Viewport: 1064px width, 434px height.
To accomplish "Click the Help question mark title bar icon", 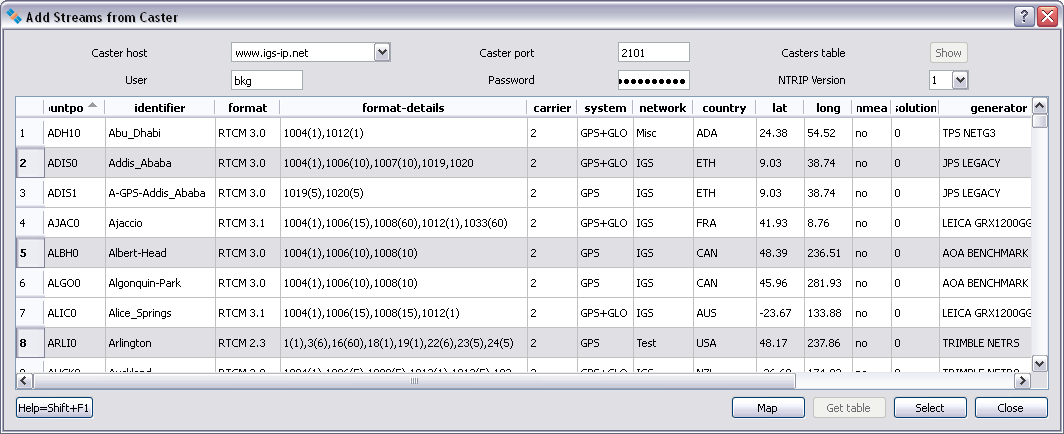I will tap(1023, 15).
